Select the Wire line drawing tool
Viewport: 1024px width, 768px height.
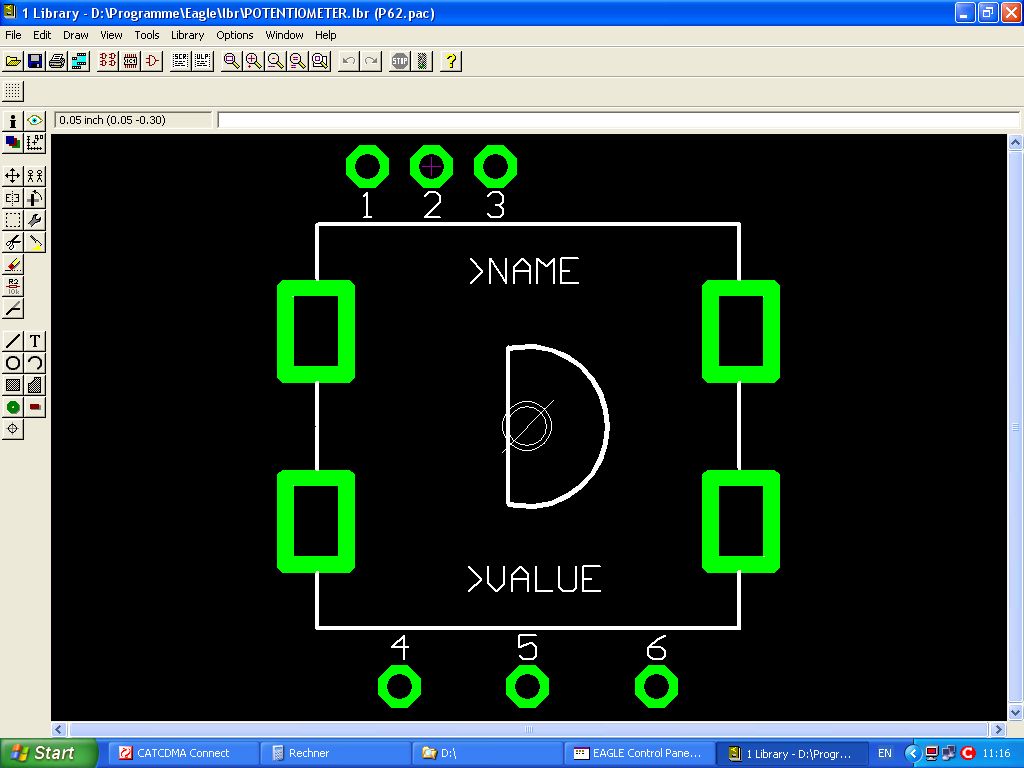12,341
